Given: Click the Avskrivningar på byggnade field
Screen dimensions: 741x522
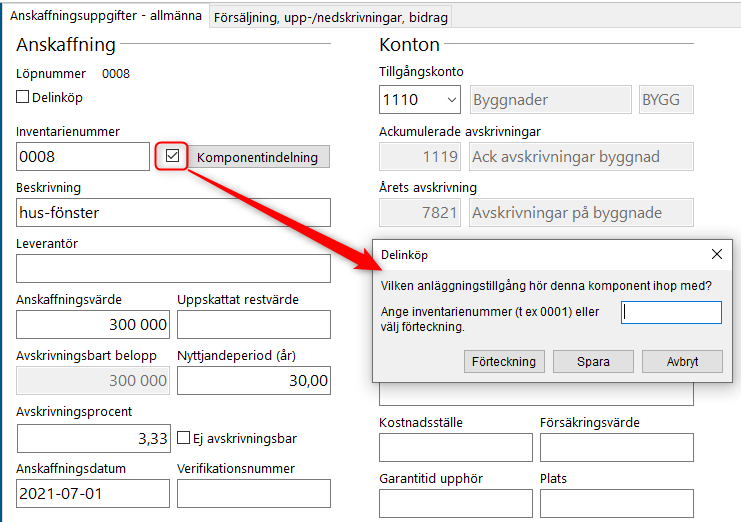Looking at the screenshot, I should point(581,213).
